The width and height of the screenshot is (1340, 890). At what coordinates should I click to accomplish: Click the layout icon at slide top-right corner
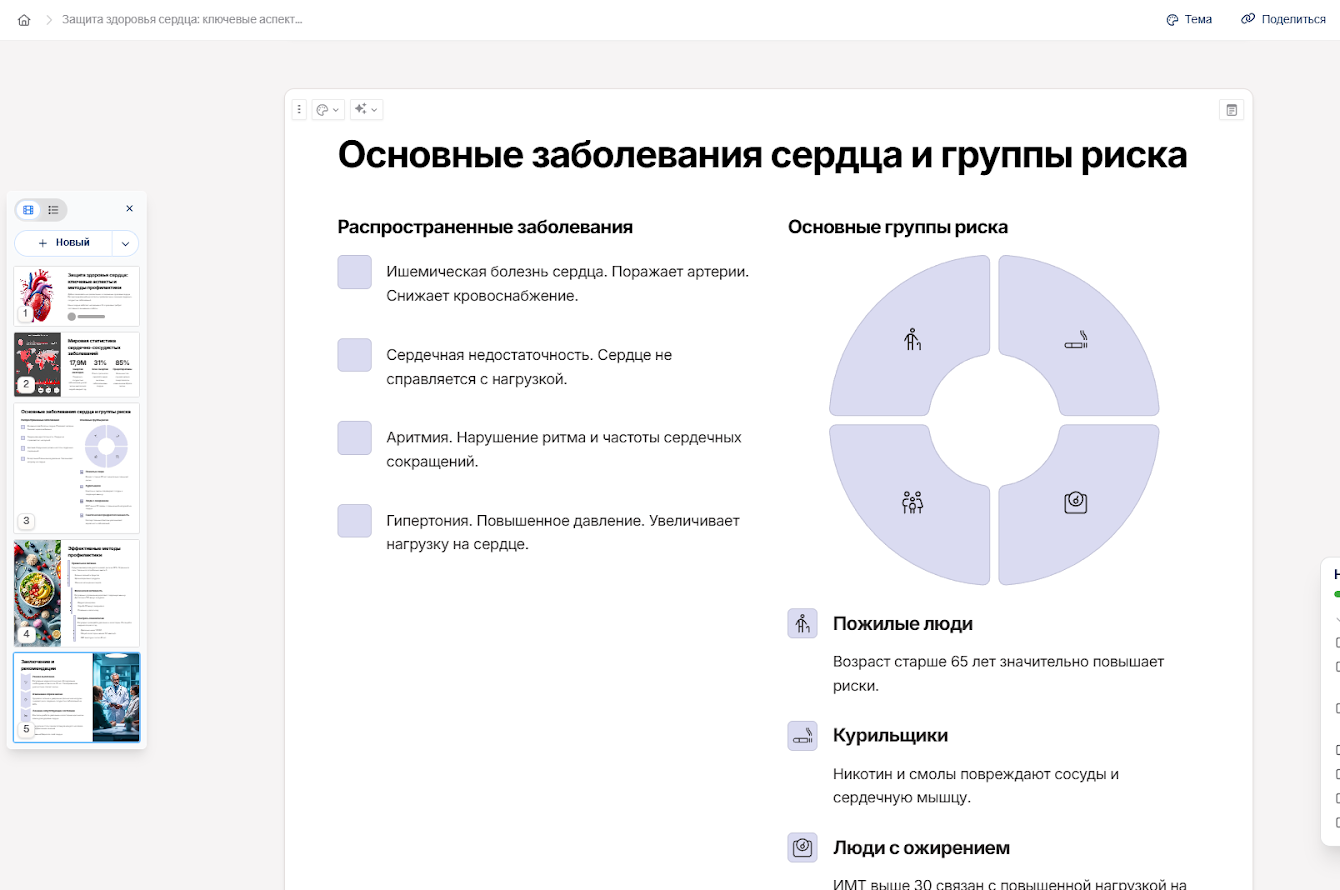click(x=1231, y=109)
